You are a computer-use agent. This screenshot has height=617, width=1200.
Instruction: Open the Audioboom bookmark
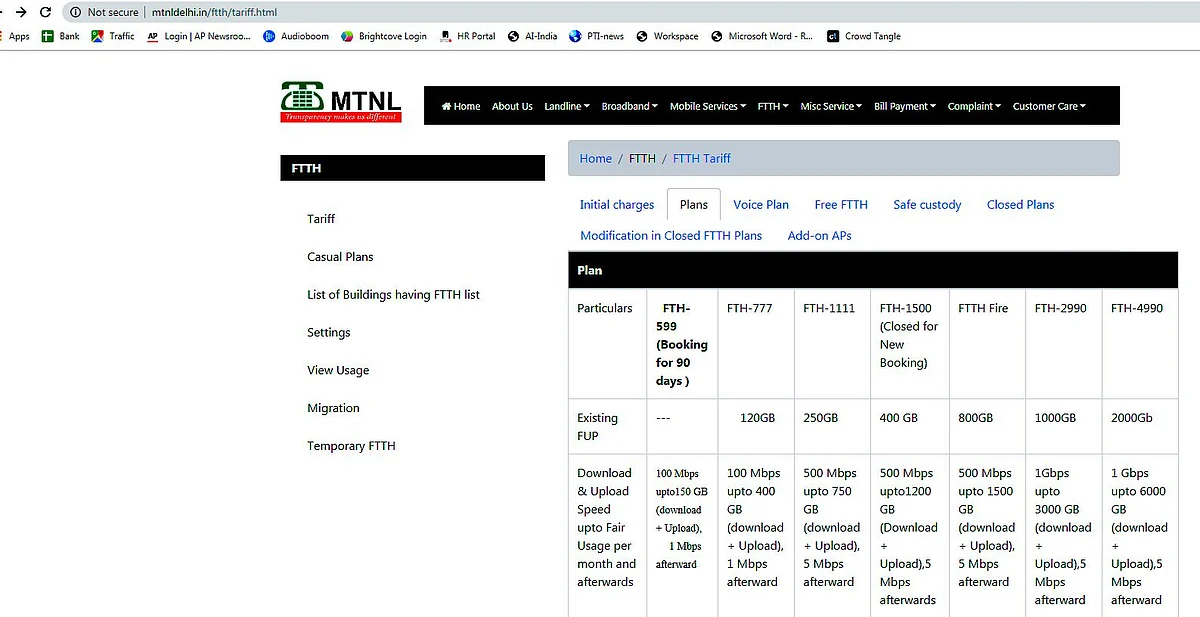coord(296,36)
